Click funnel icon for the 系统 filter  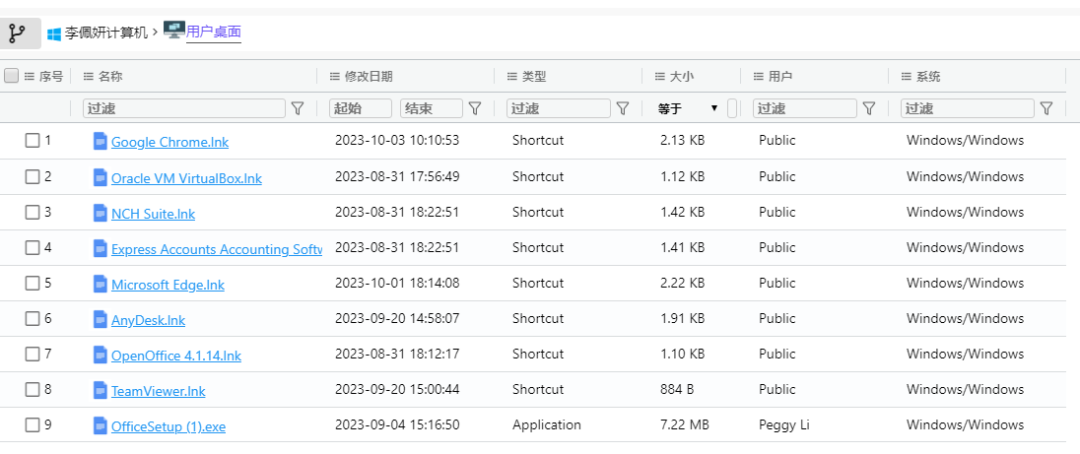(x=1046, y=108)
